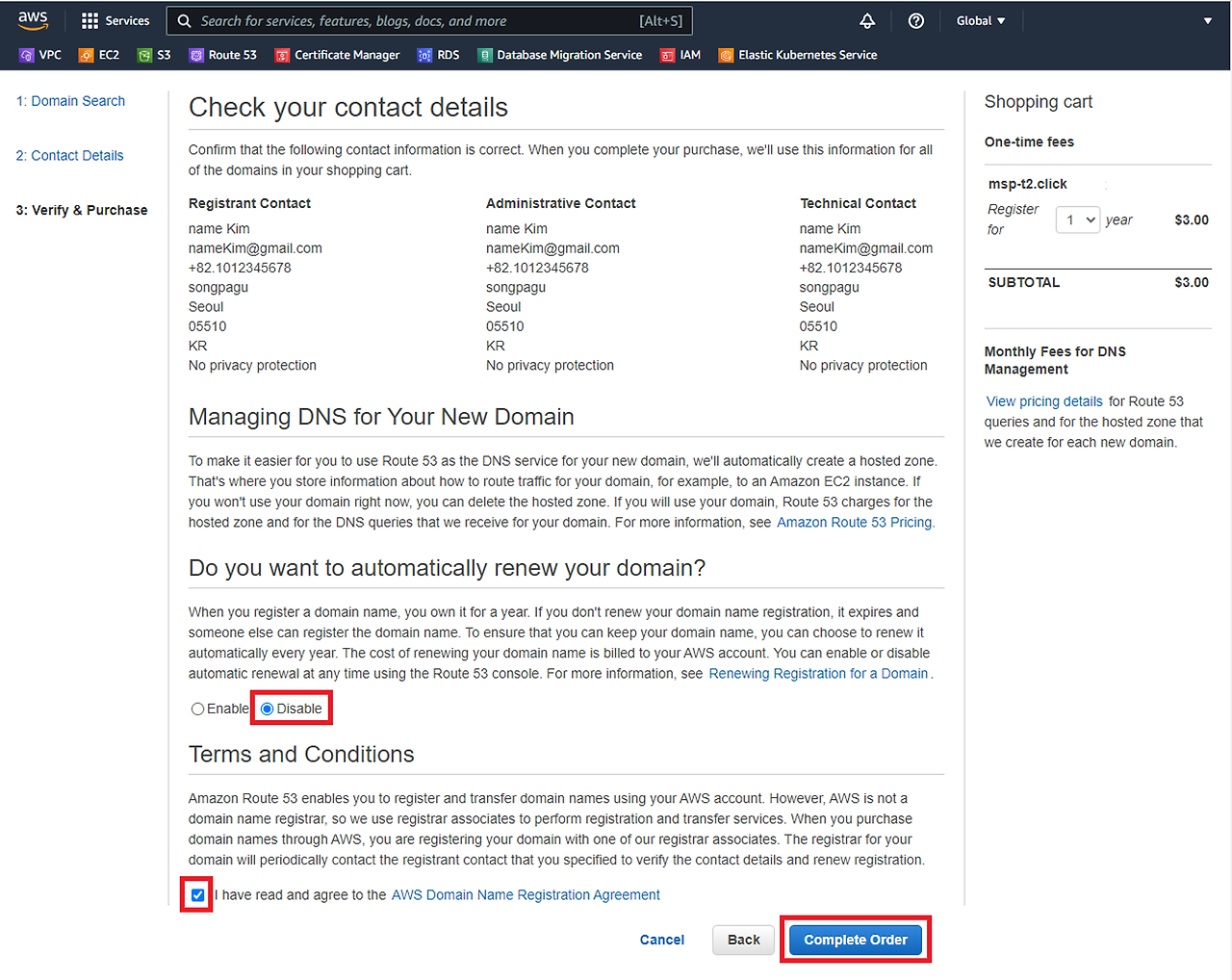Click the IAM service icon

pyautogui.click(x=667, y=55)
